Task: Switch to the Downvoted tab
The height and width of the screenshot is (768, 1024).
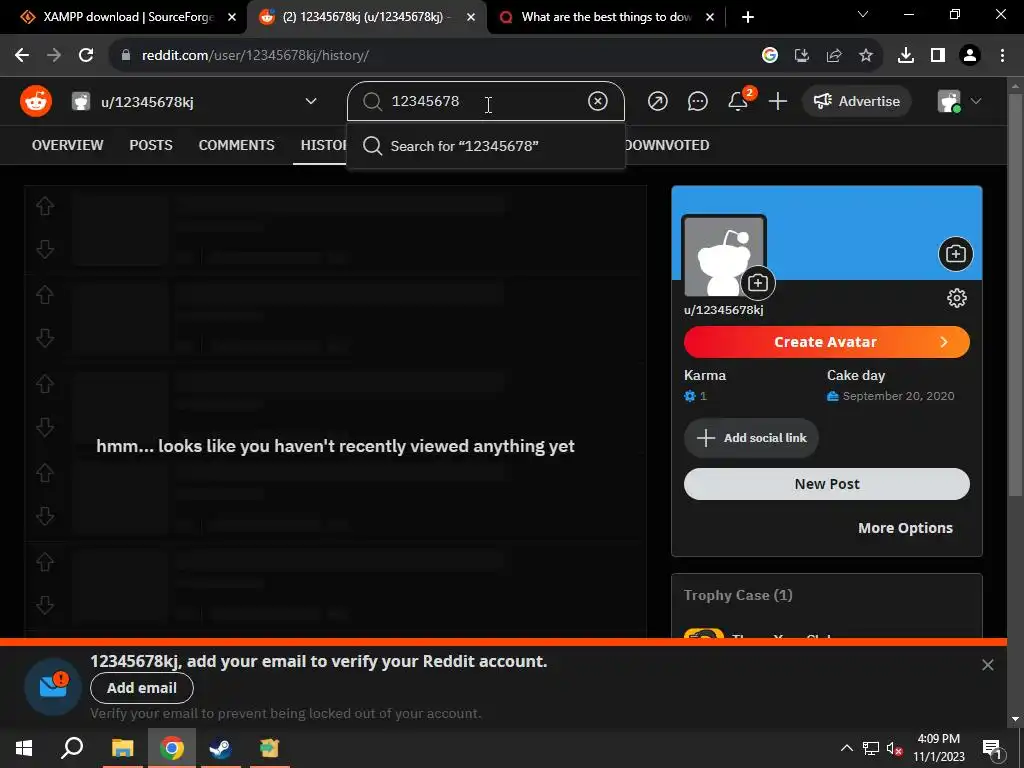Action: point(667,145)
